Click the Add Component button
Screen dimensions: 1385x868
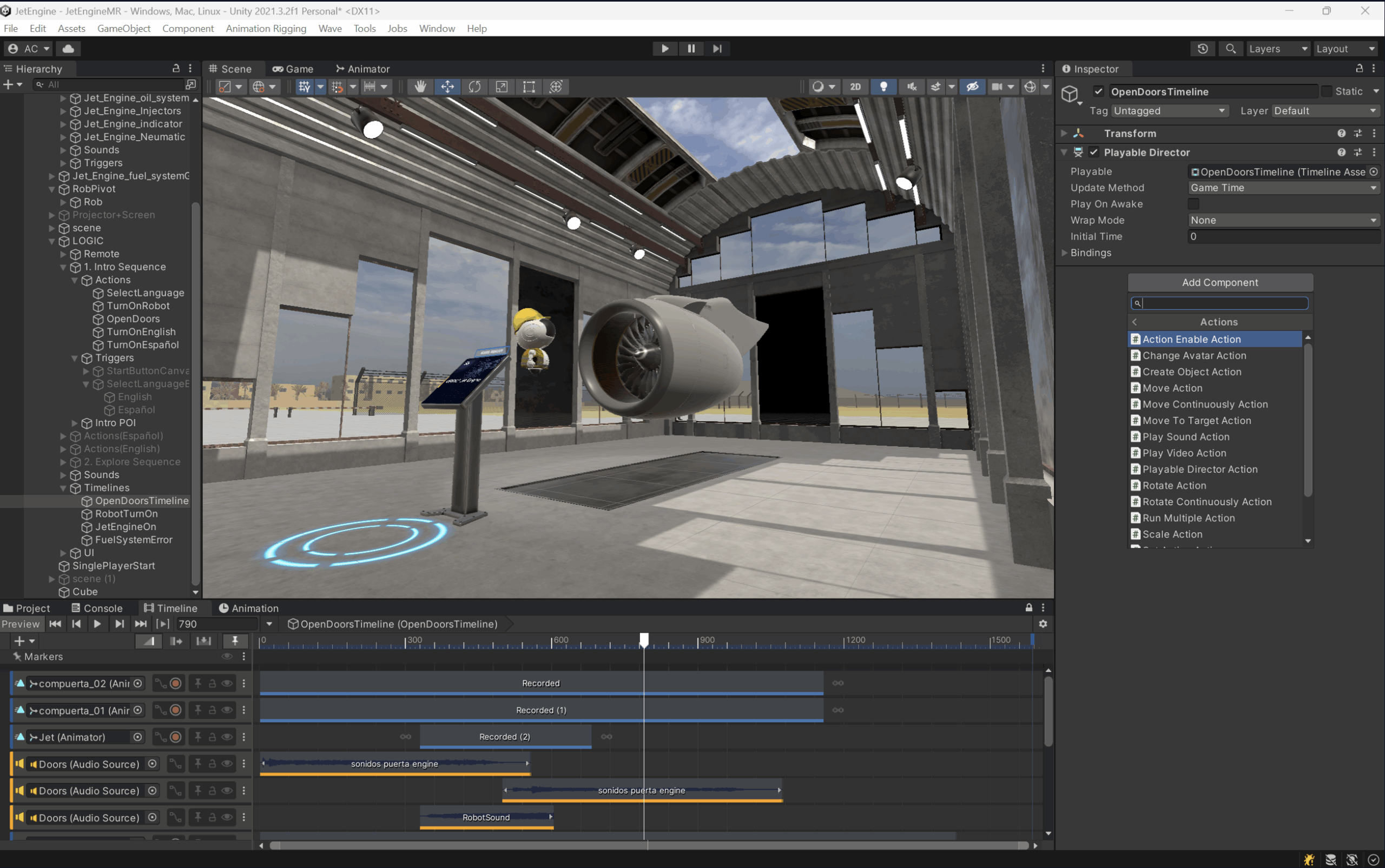[x=1219, y=282]
